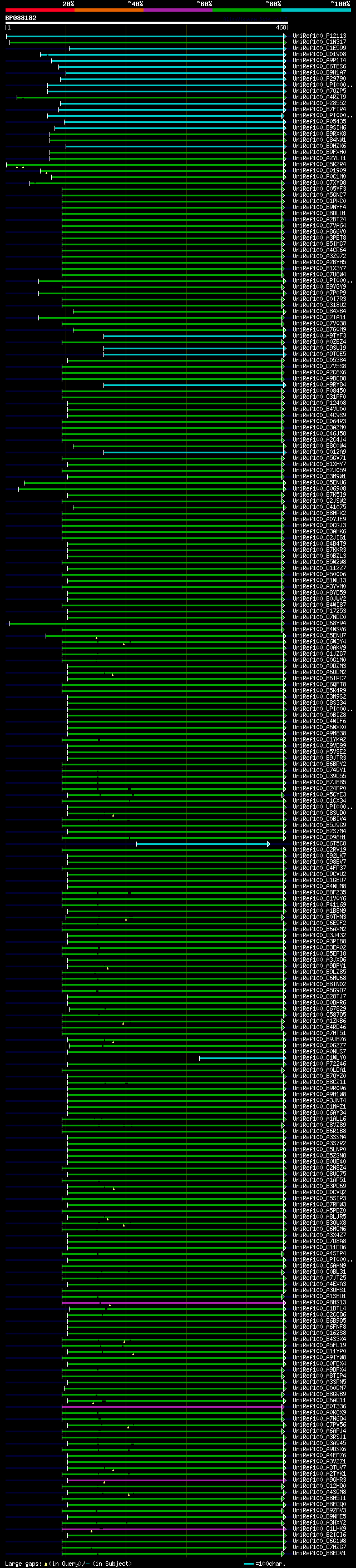The width and height of the screenshot is (356, 1568).
Task: Select the UniRef100_P0C1M0 label
Action: pyautogui.click(x=319, y=176)
